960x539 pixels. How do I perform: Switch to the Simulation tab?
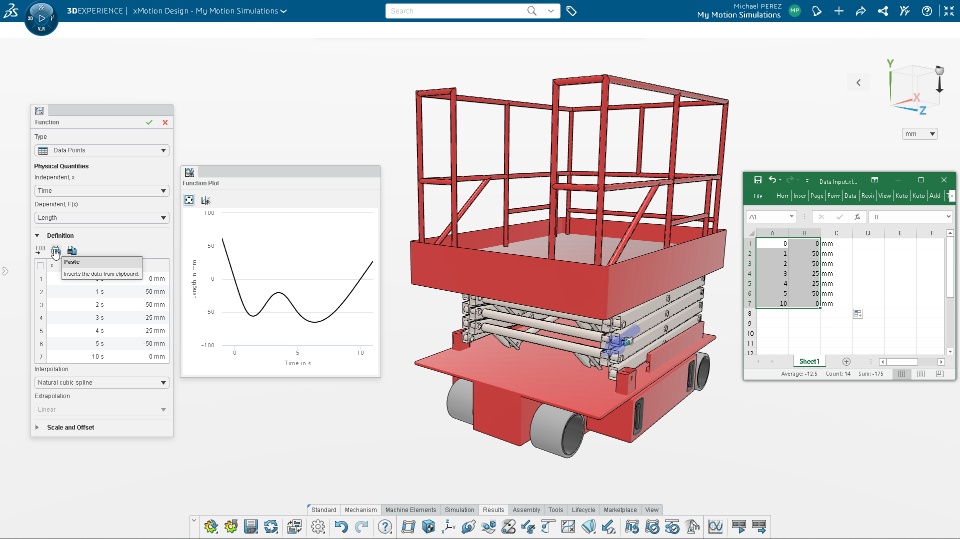pos(459,510)
